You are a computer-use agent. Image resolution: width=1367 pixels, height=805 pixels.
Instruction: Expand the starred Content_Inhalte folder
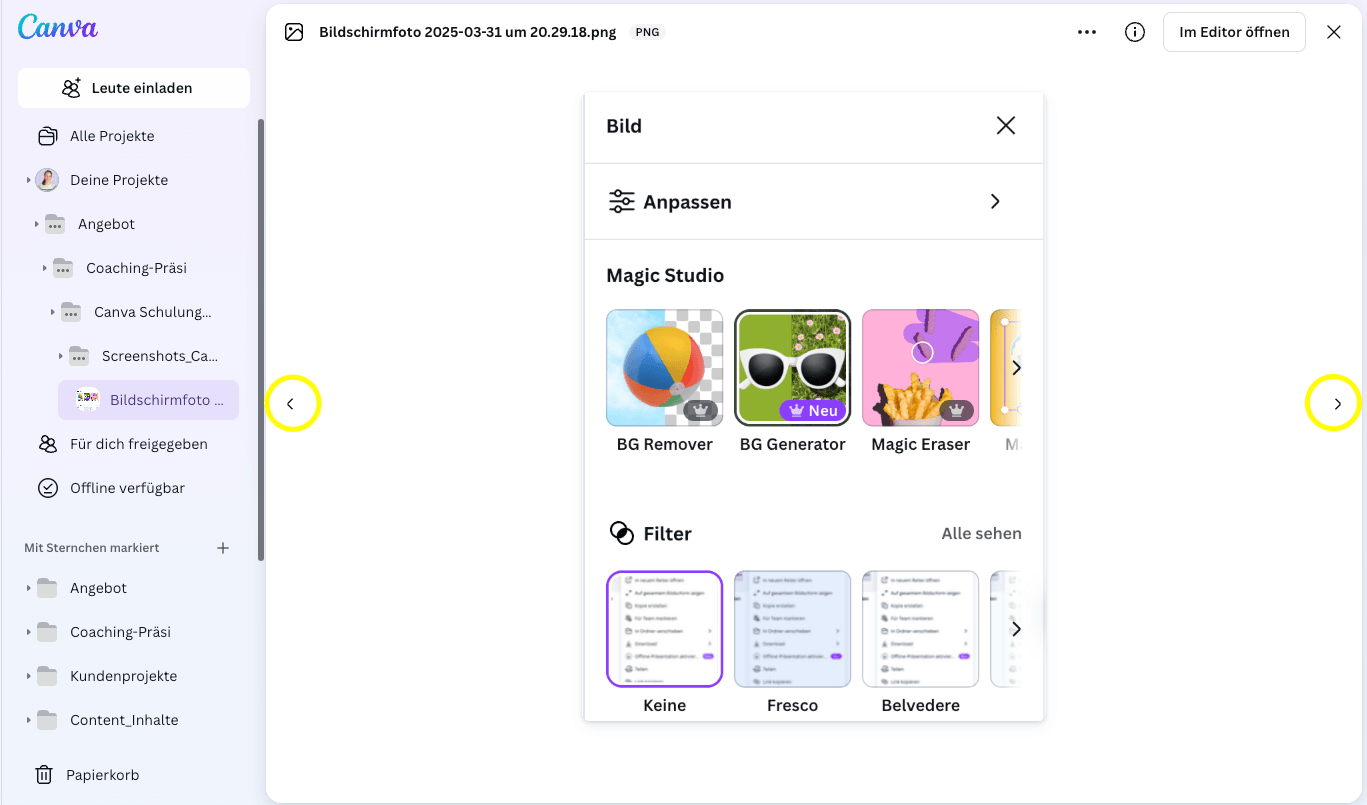coord(28,720)
